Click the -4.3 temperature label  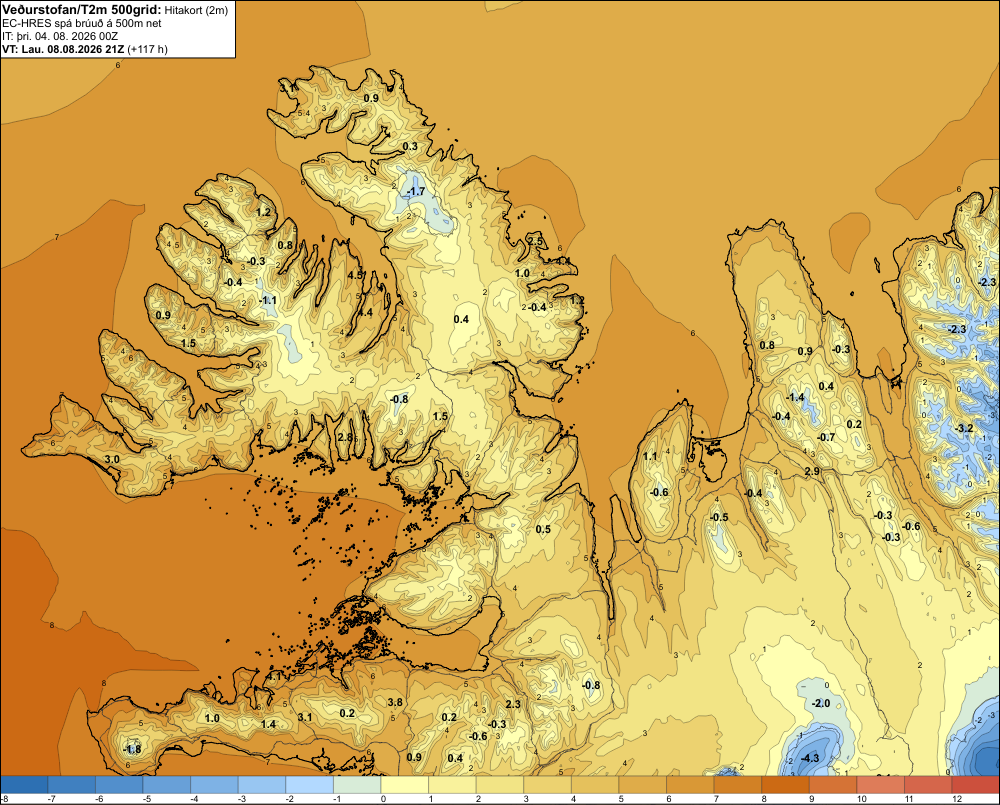click(x=809, y=758)
